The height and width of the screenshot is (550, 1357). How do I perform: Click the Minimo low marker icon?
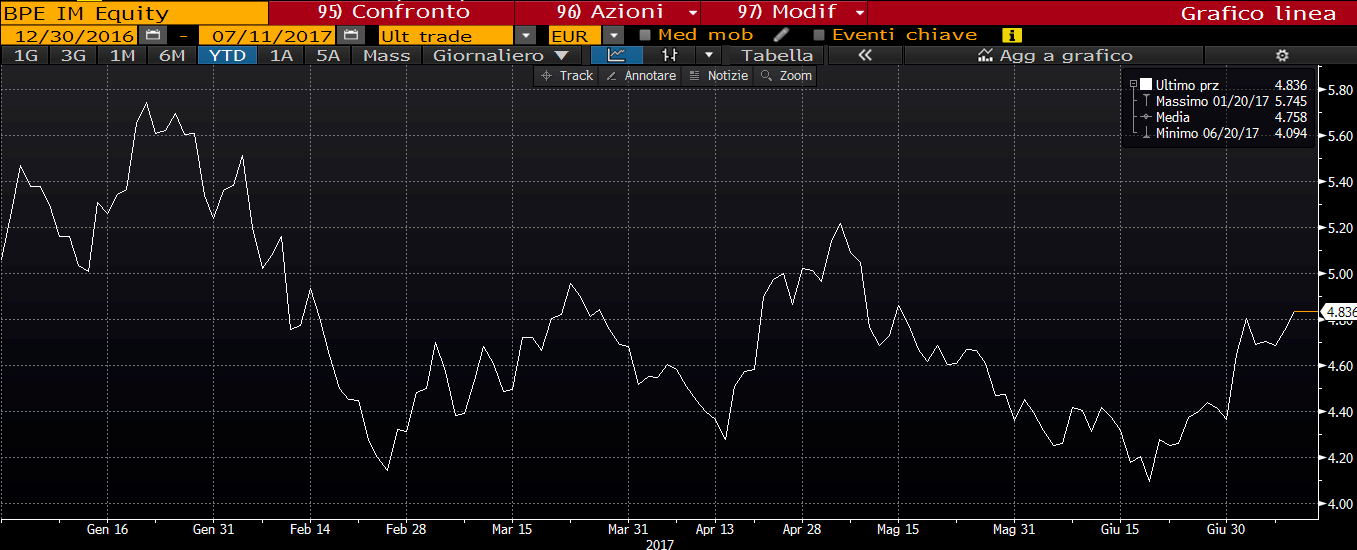click(1146, 133)
